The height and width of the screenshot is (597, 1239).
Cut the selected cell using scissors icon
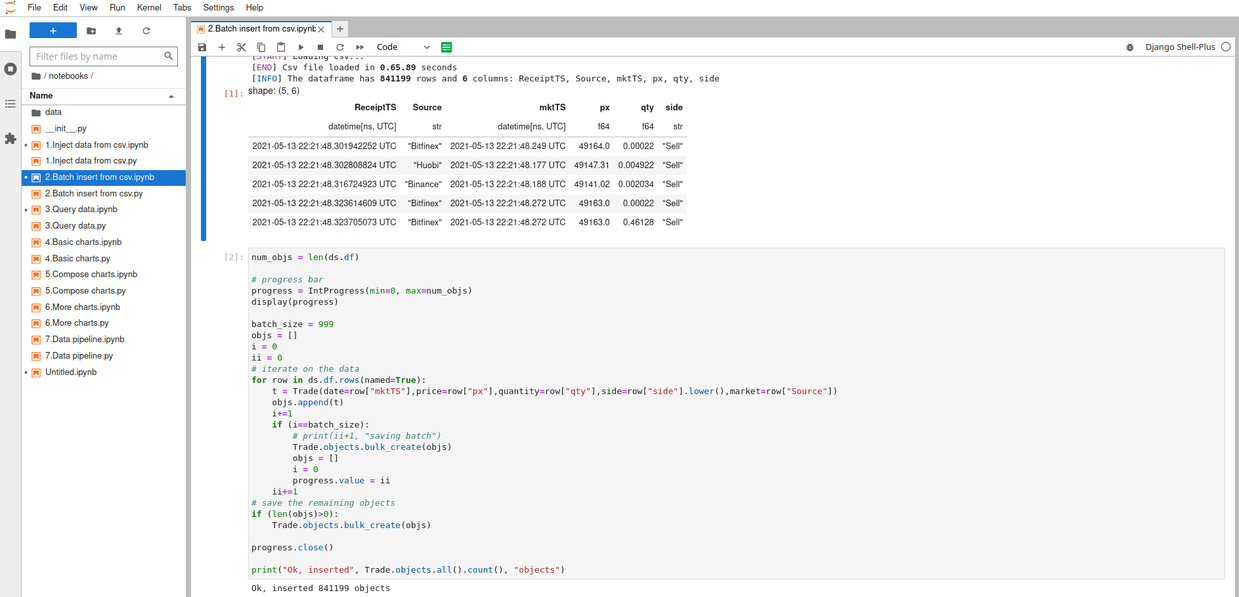pyautogui.click(x=241, y=47)
